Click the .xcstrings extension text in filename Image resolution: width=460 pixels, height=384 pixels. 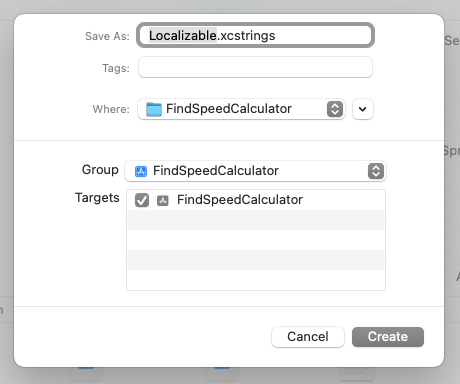click(246, 36)
